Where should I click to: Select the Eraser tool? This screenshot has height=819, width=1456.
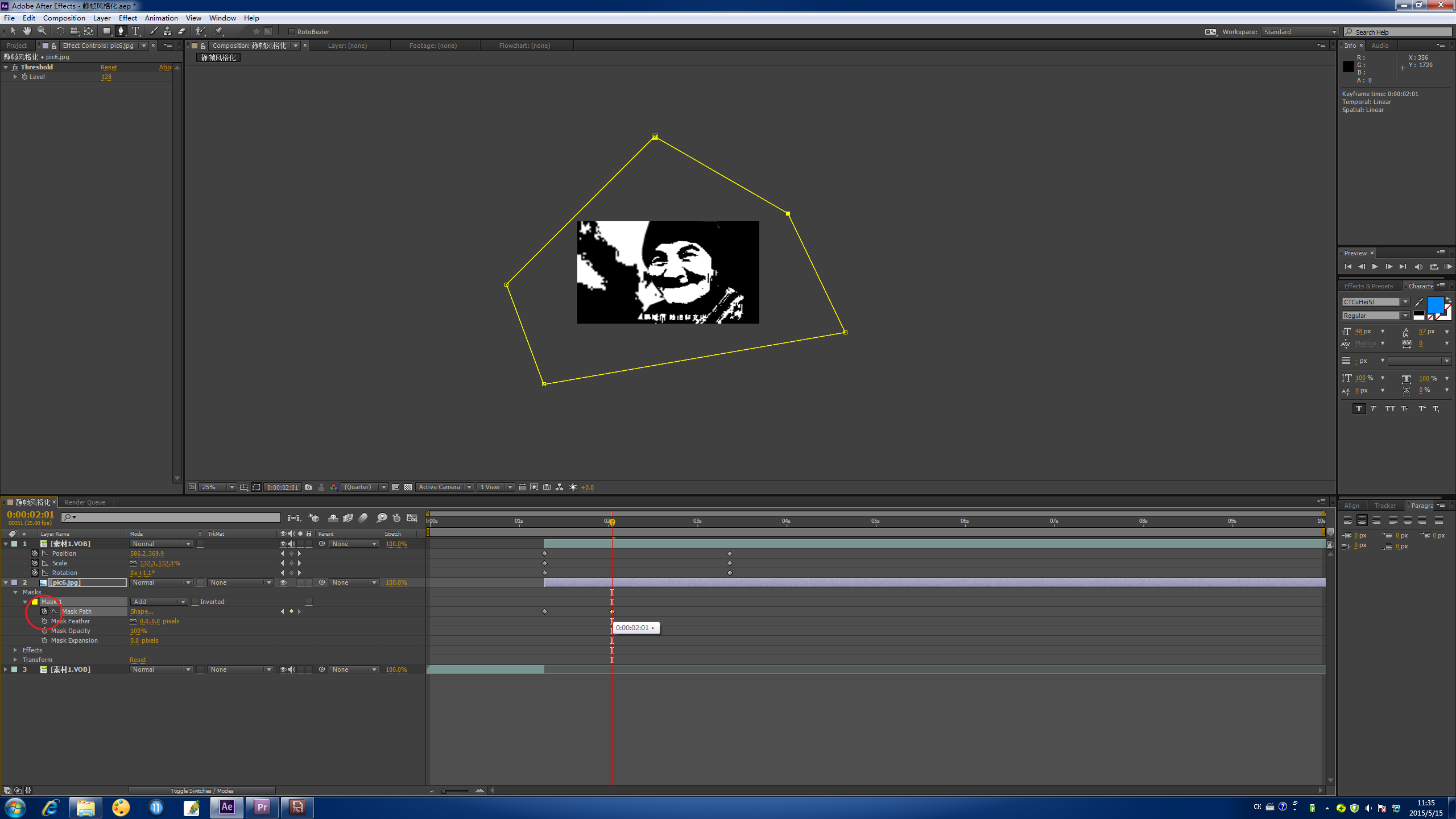click(182, 31)
